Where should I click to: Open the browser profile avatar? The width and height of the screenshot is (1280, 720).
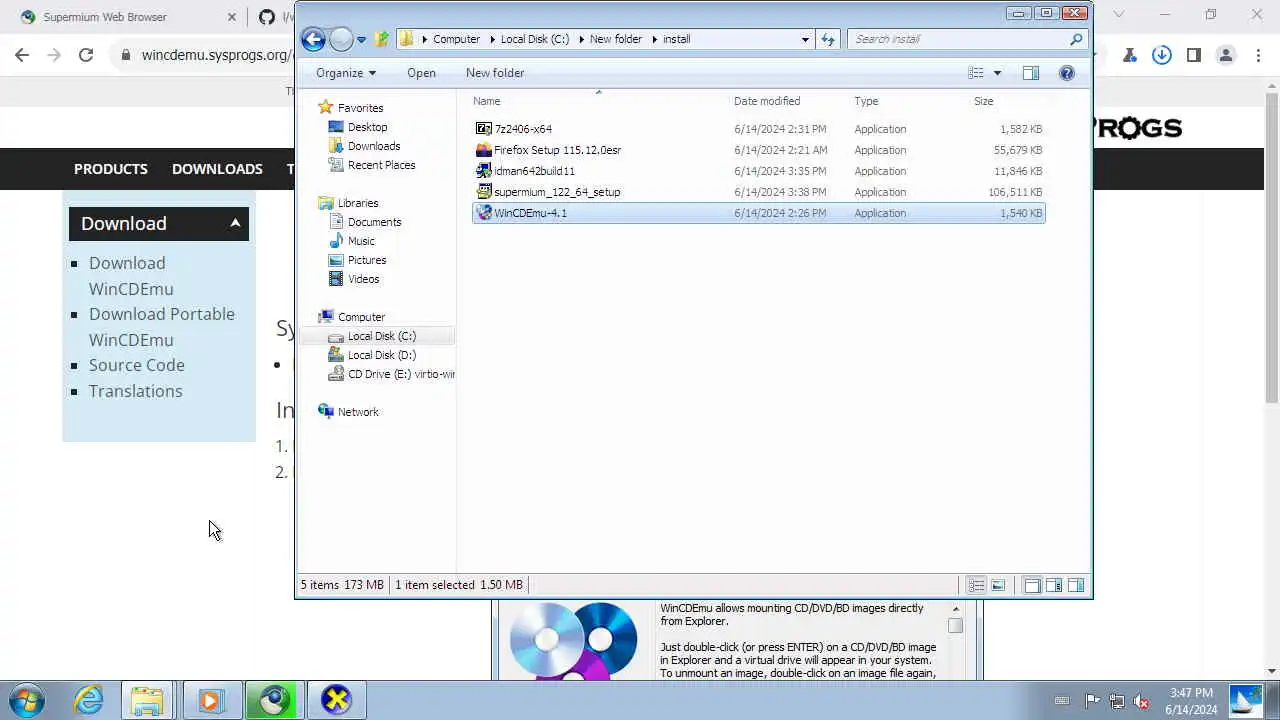[x=1226, y=55]
